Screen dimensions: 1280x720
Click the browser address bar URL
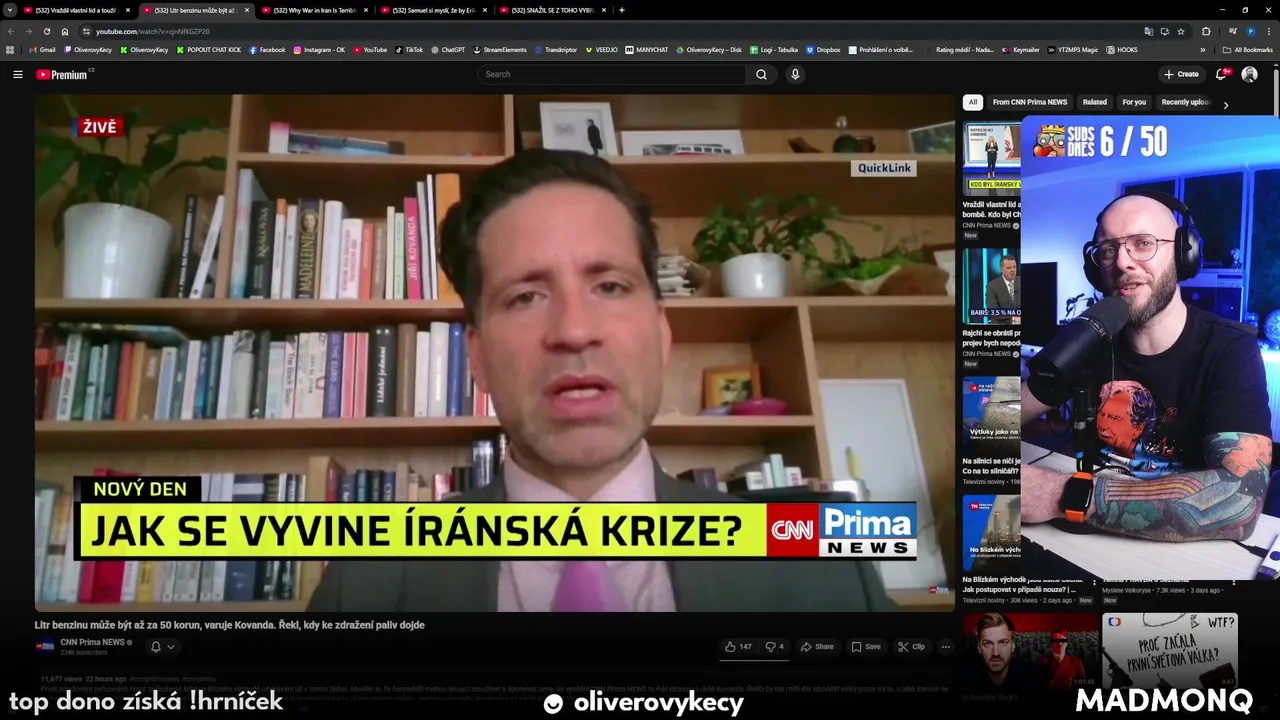[153, 31]
